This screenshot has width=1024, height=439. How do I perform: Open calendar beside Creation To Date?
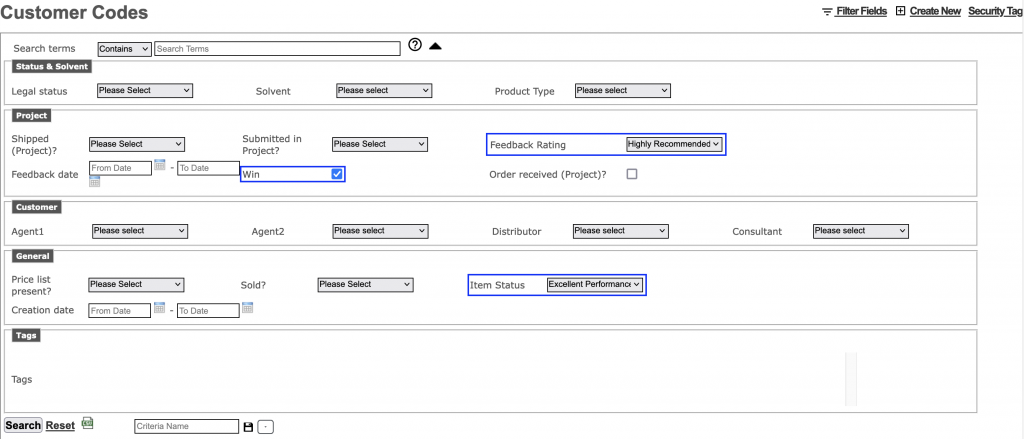[247, 308]
